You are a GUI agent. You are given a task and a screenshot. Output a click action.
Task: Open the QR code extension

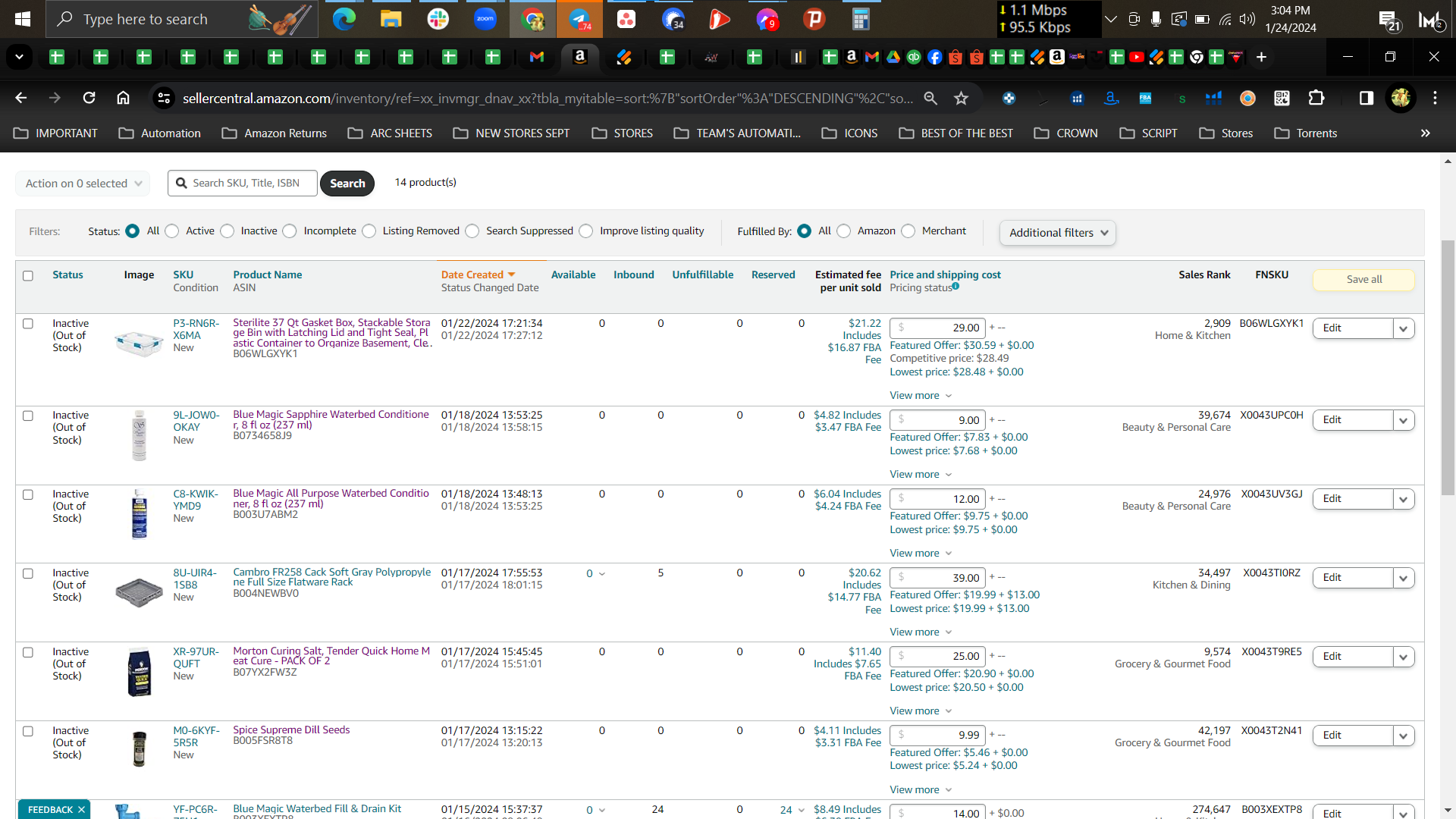[x=1282, y=98]
